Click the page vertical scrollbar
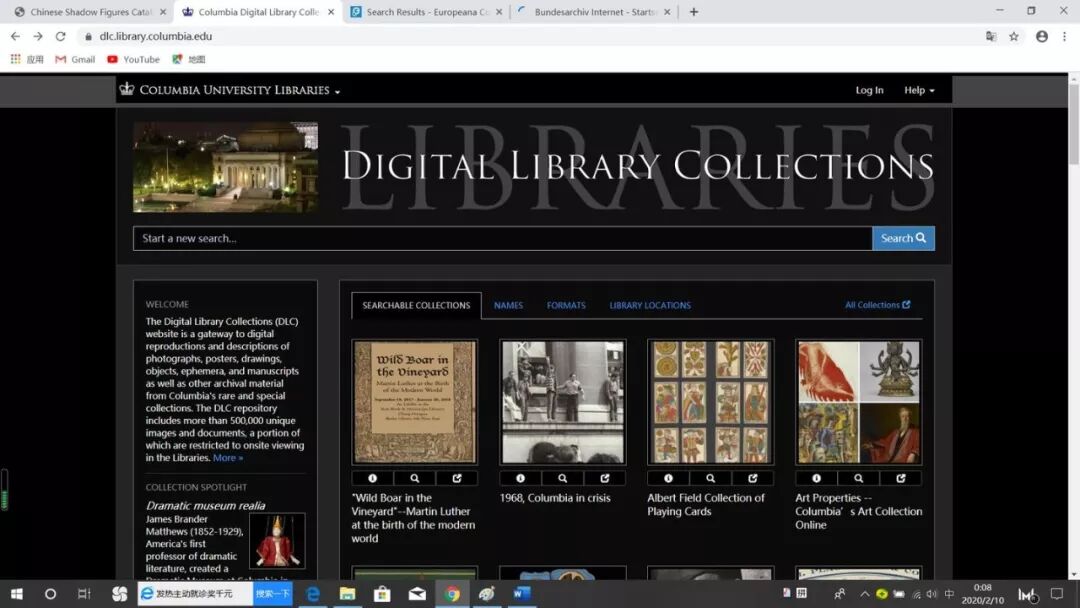 click(1073, 124)
